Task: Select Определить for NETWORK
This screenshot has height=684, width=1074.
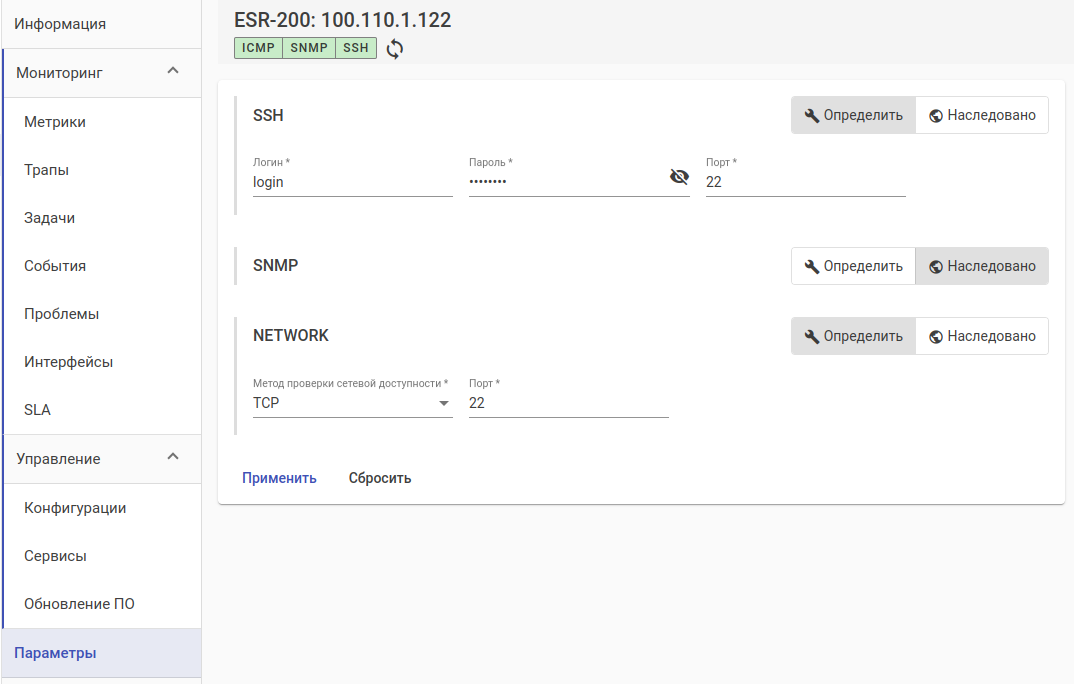Action: [853, 336]
